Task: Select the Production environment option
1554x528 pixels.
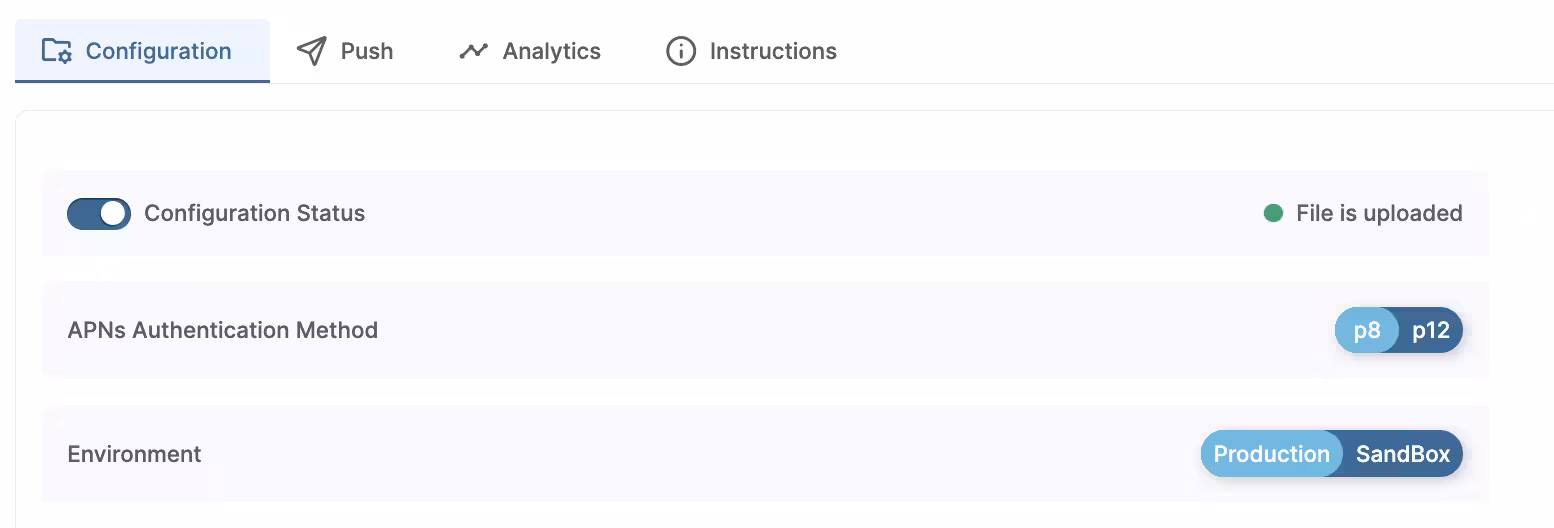Action: click(1271, 454)
